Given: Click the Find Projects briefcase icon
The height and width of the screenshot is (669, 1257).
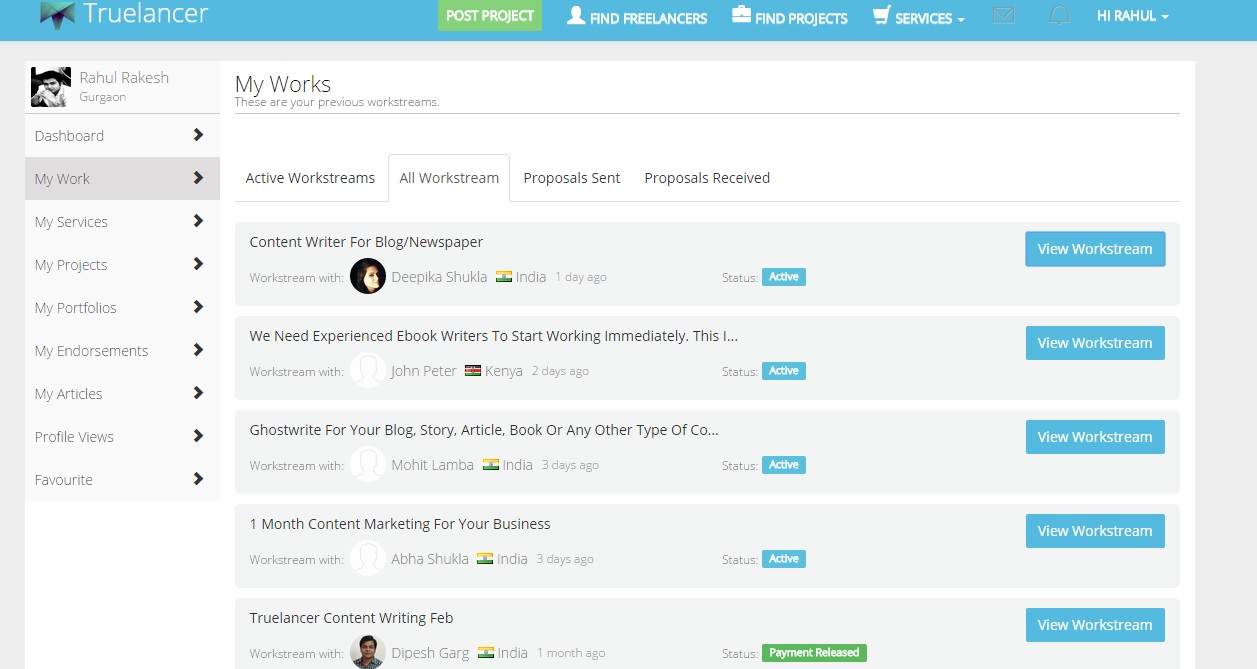Looking at the screenshot, I should point(741,16).
